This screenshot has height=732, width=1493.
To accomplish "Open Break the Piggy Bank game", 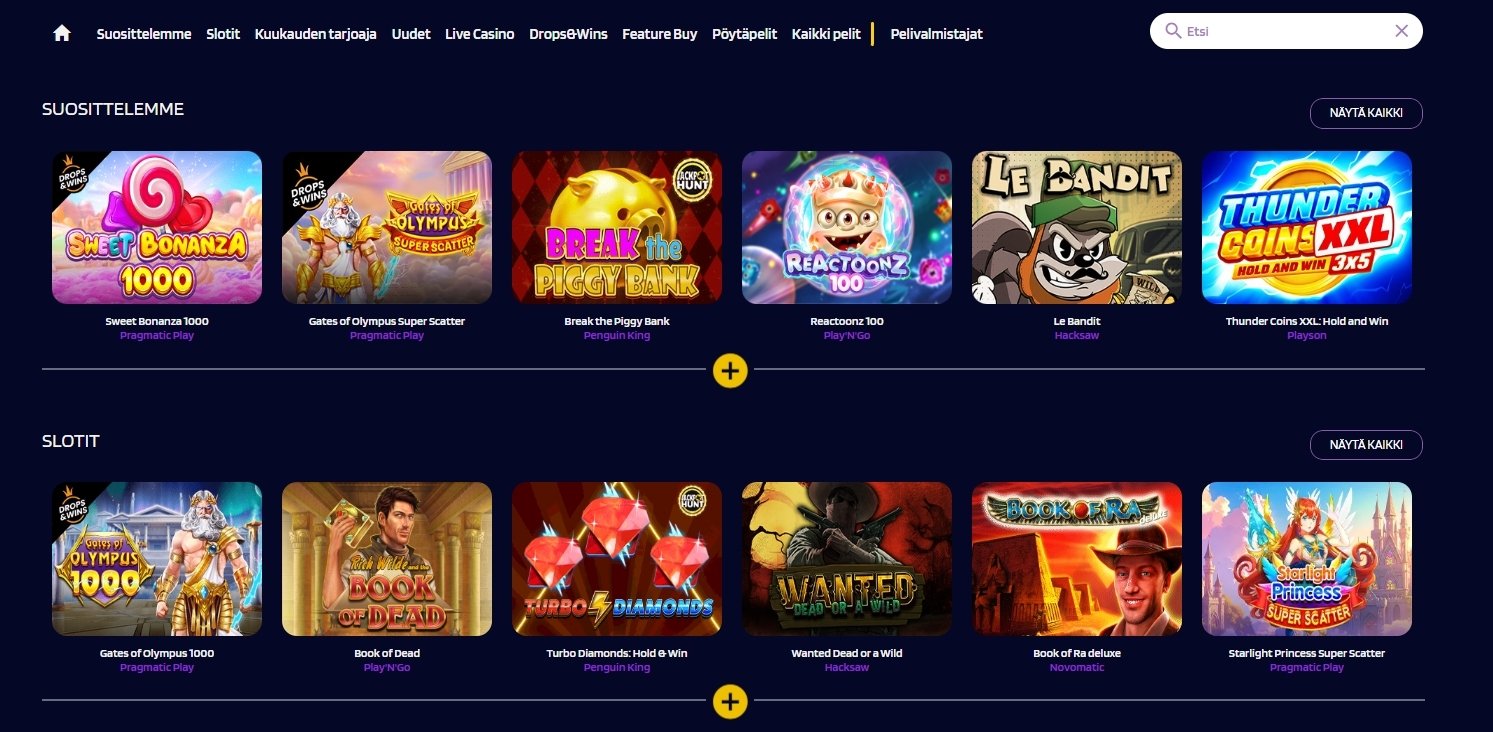I will coord(617,227).
